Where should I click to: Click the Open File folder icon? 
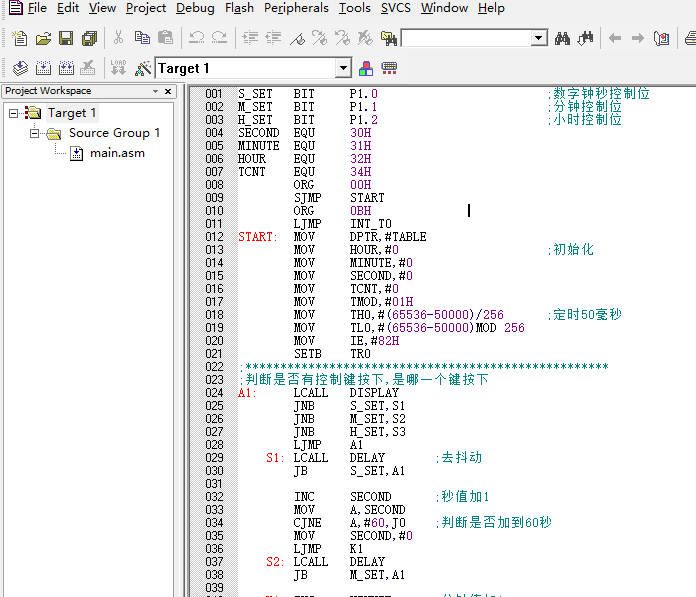(43, 39)
